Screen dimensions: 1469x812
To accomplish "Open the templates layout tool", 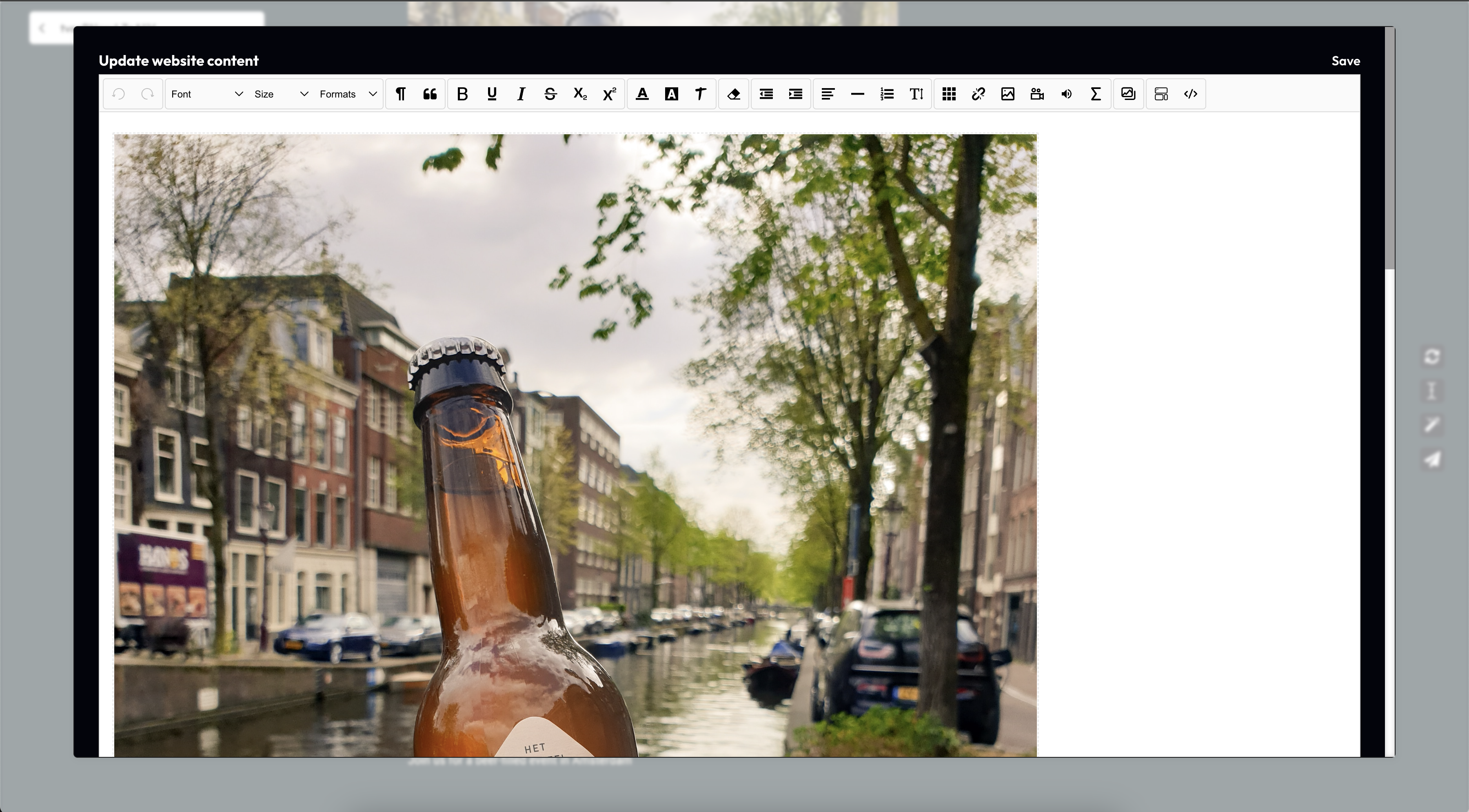I will click(x=1161, y=94).
